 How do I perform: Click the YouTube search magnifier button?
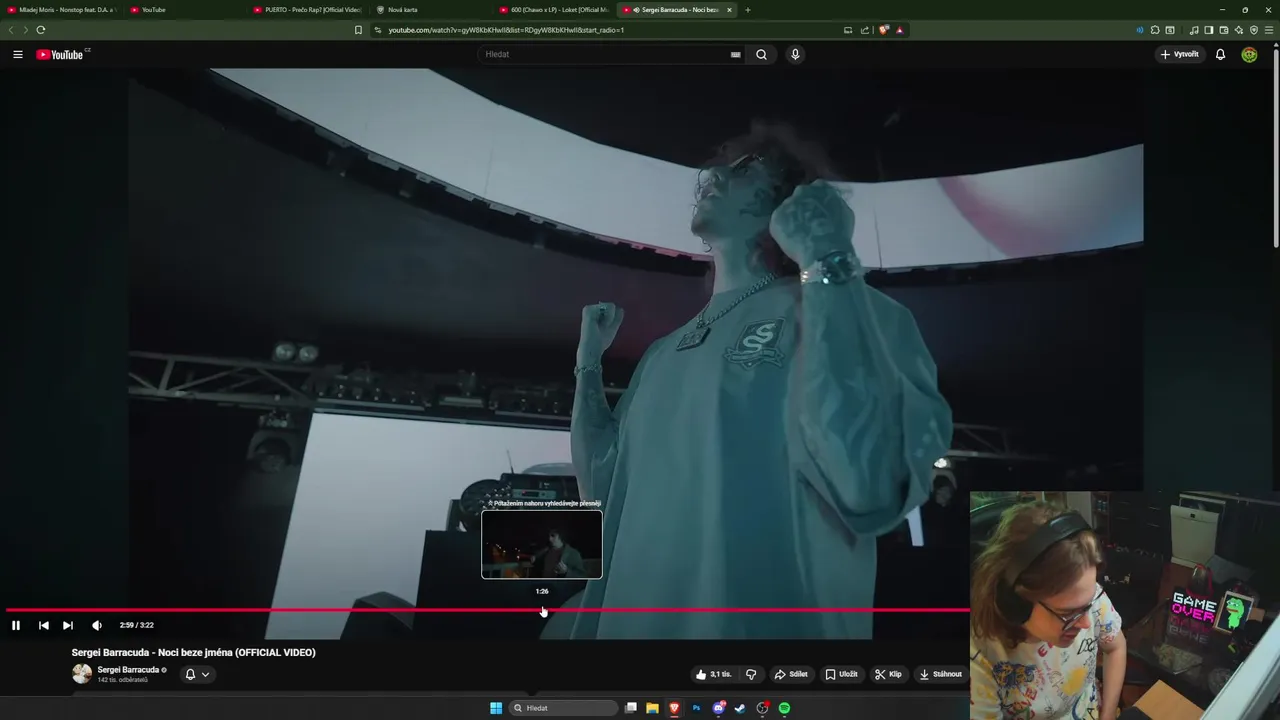click(x=762, y=54)
